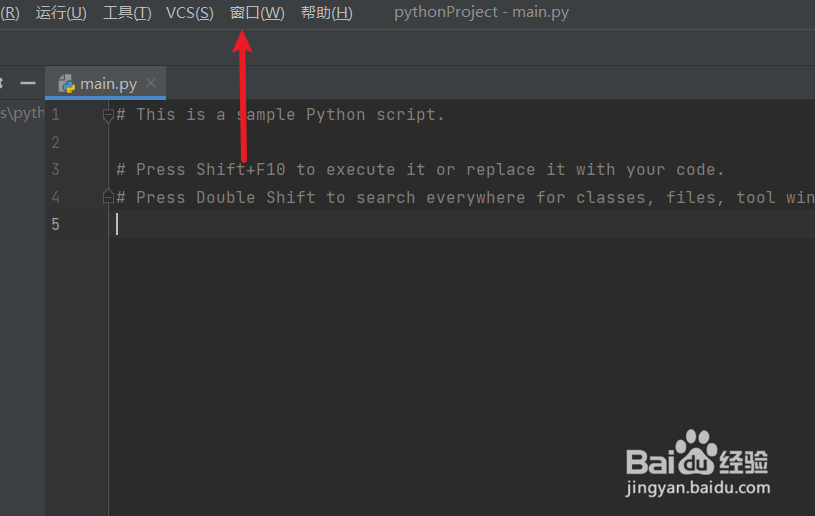Click line number 5 in the gutter

click(x=56, y=225)
